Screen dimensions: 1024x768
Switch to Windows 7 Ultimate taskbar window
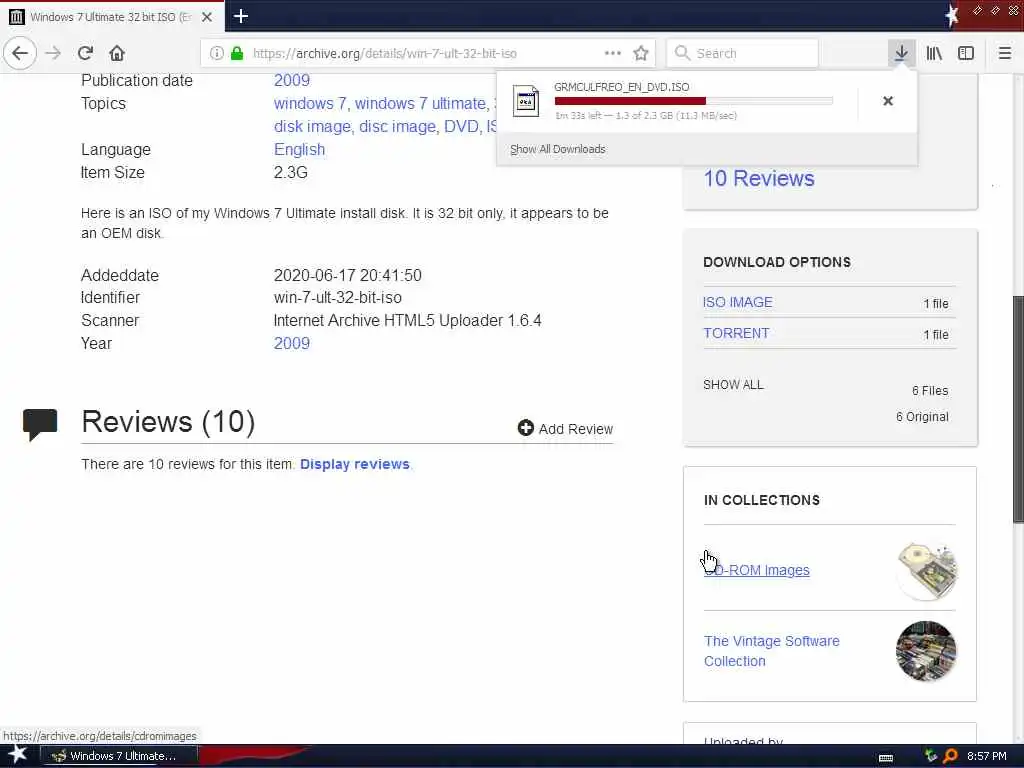click(120, 756)
